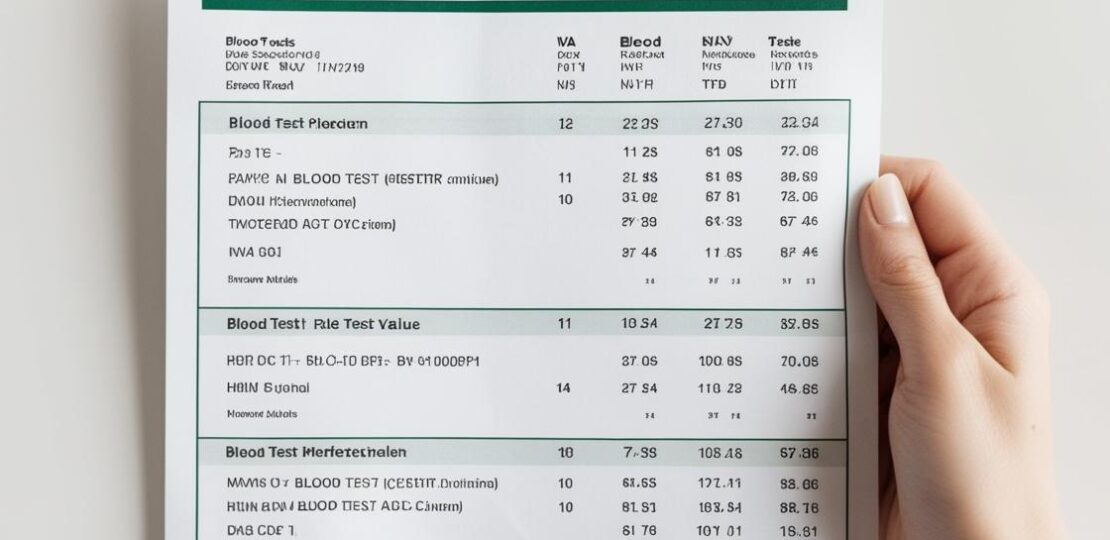The width and height of the screenshot is (1110, 540).
Task: Select the "Blood Test Rale Test Value" header row
Action: click(522, 323)
